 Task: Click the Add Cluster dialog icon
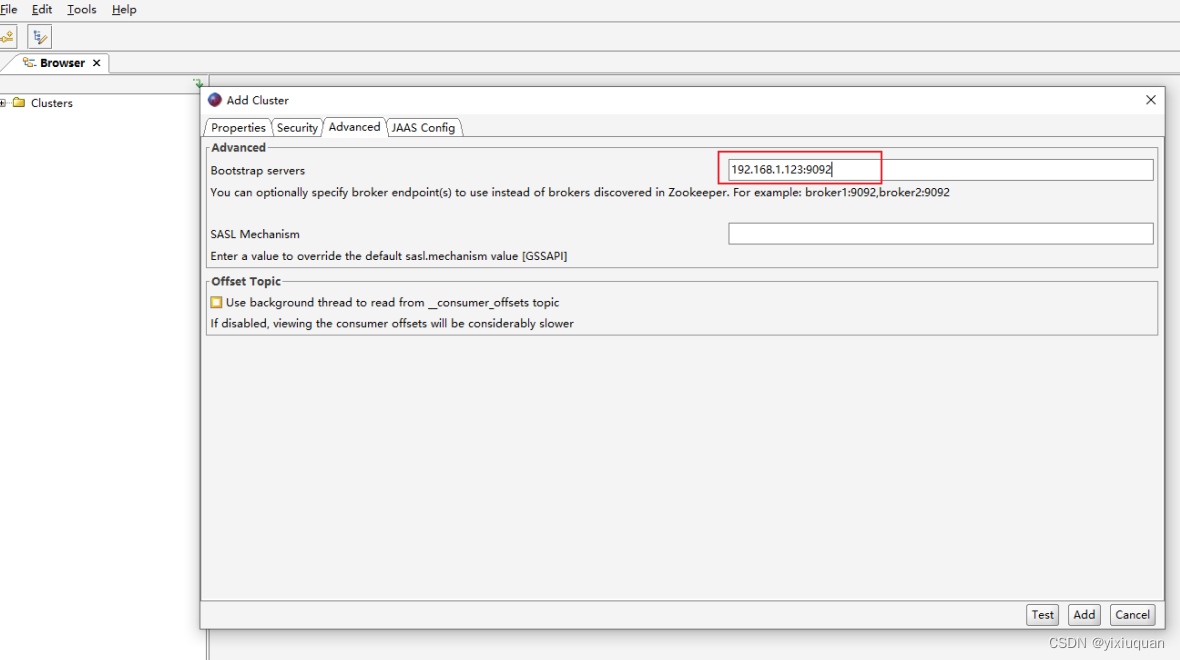coord(214,100)
